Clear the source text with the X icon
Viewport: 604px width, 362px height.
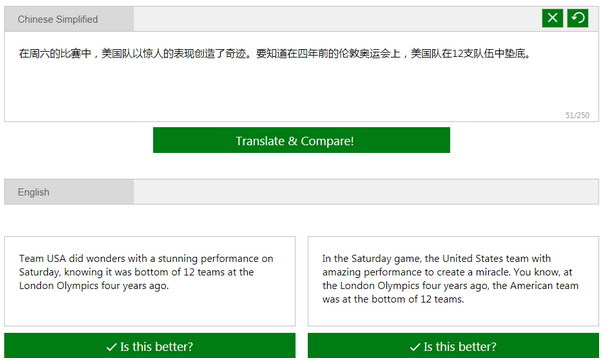point(552,18)
